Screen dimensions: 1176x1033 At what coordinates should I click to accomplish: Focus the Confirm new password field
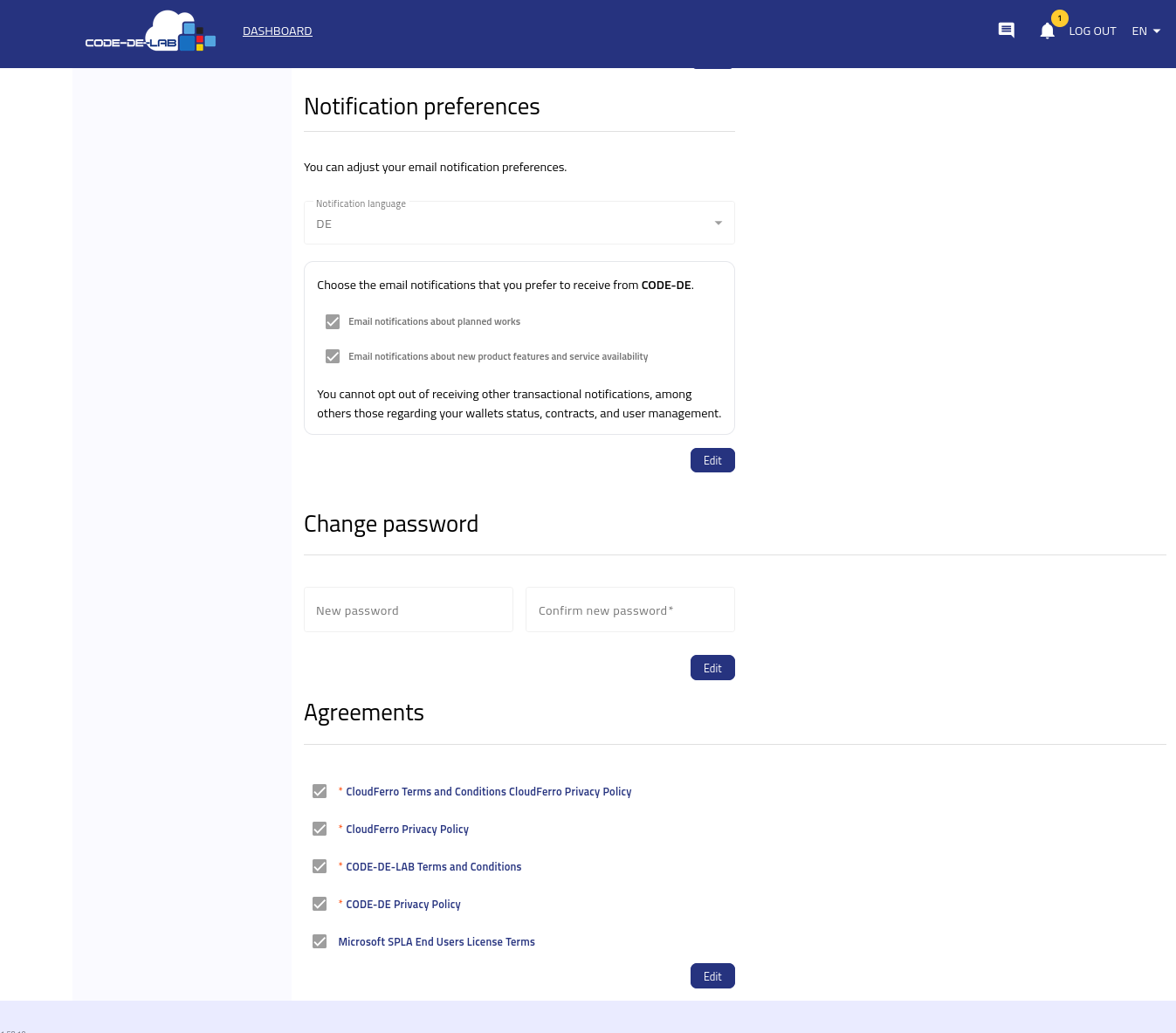[x=630, y=609]
